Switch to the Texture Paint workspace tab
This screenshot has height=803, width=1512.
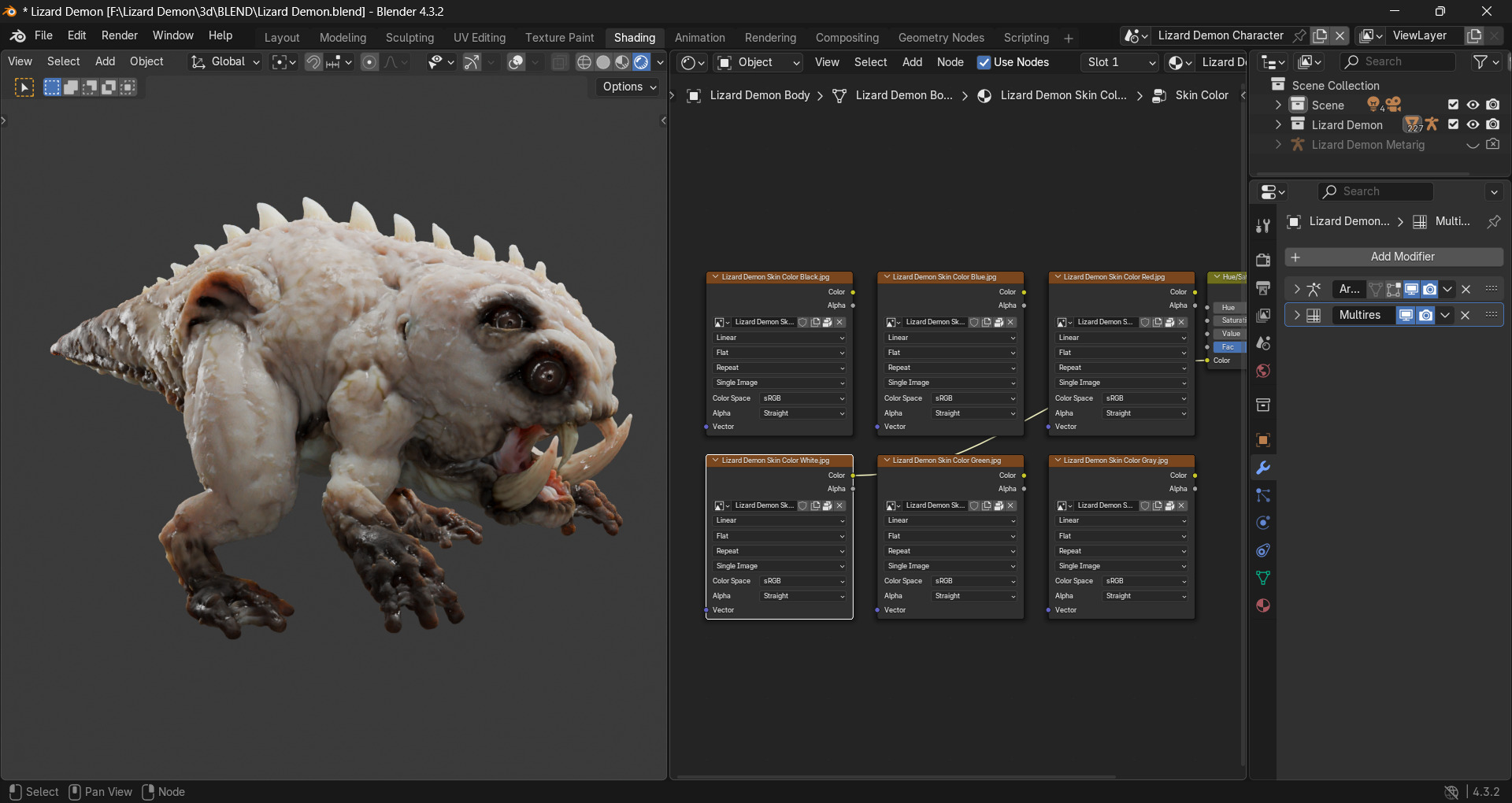(x=560, y=38)
